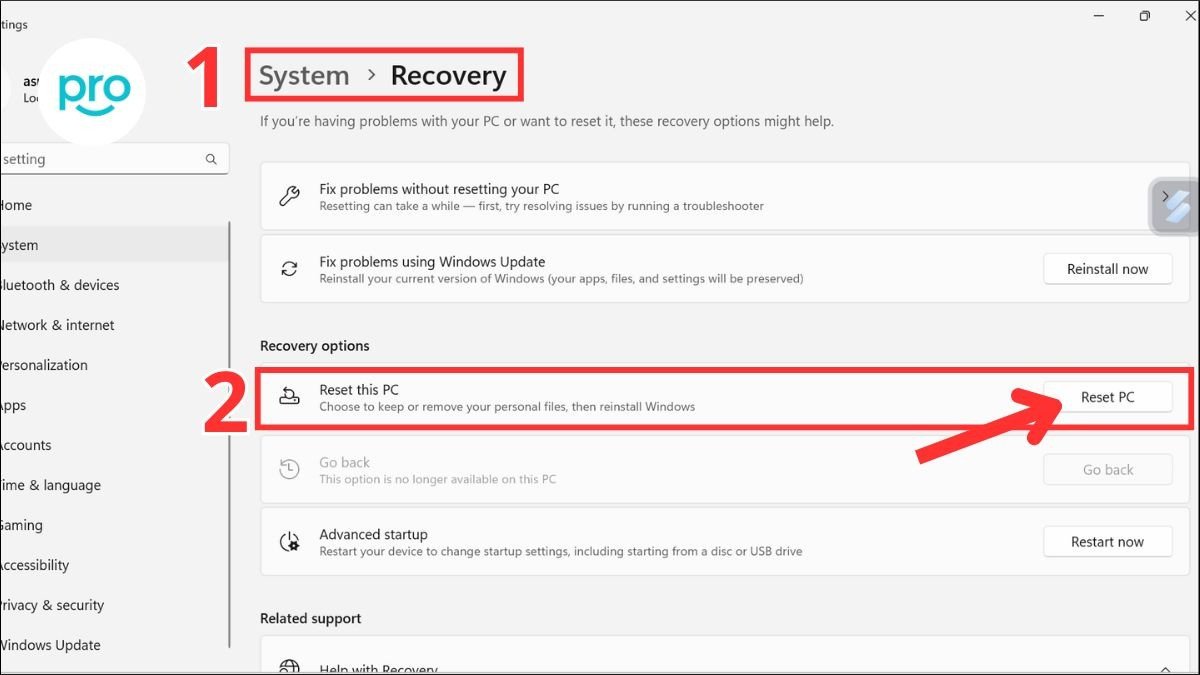Open Privacy & security settings
Viewport: 1200px width, 675px height.
pos(52,605)
